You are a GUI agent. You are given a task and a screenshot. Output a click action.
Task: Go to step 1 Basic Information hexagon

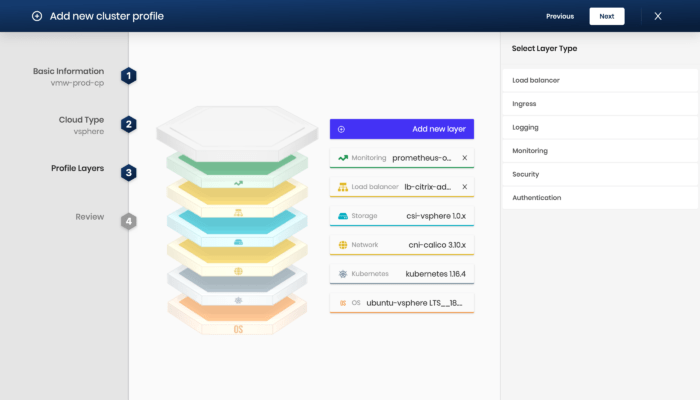(129, 76)
